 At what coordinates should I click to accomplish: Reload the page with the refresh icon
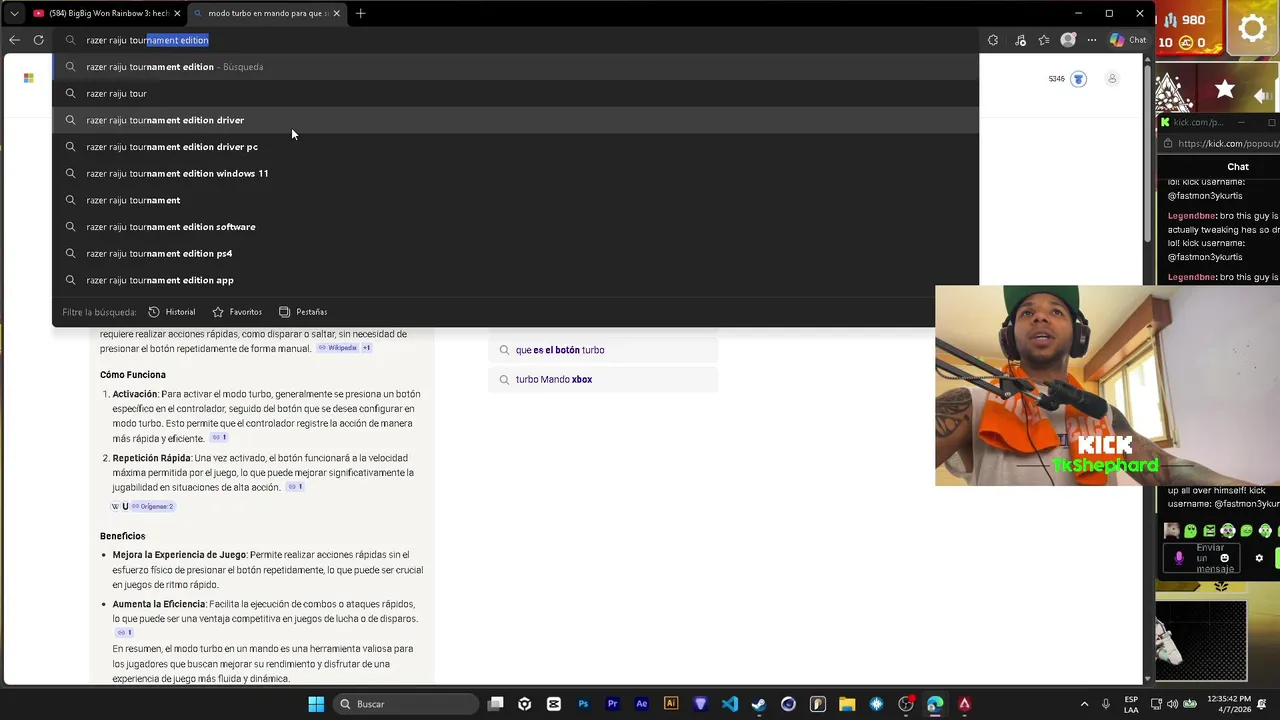38,40
